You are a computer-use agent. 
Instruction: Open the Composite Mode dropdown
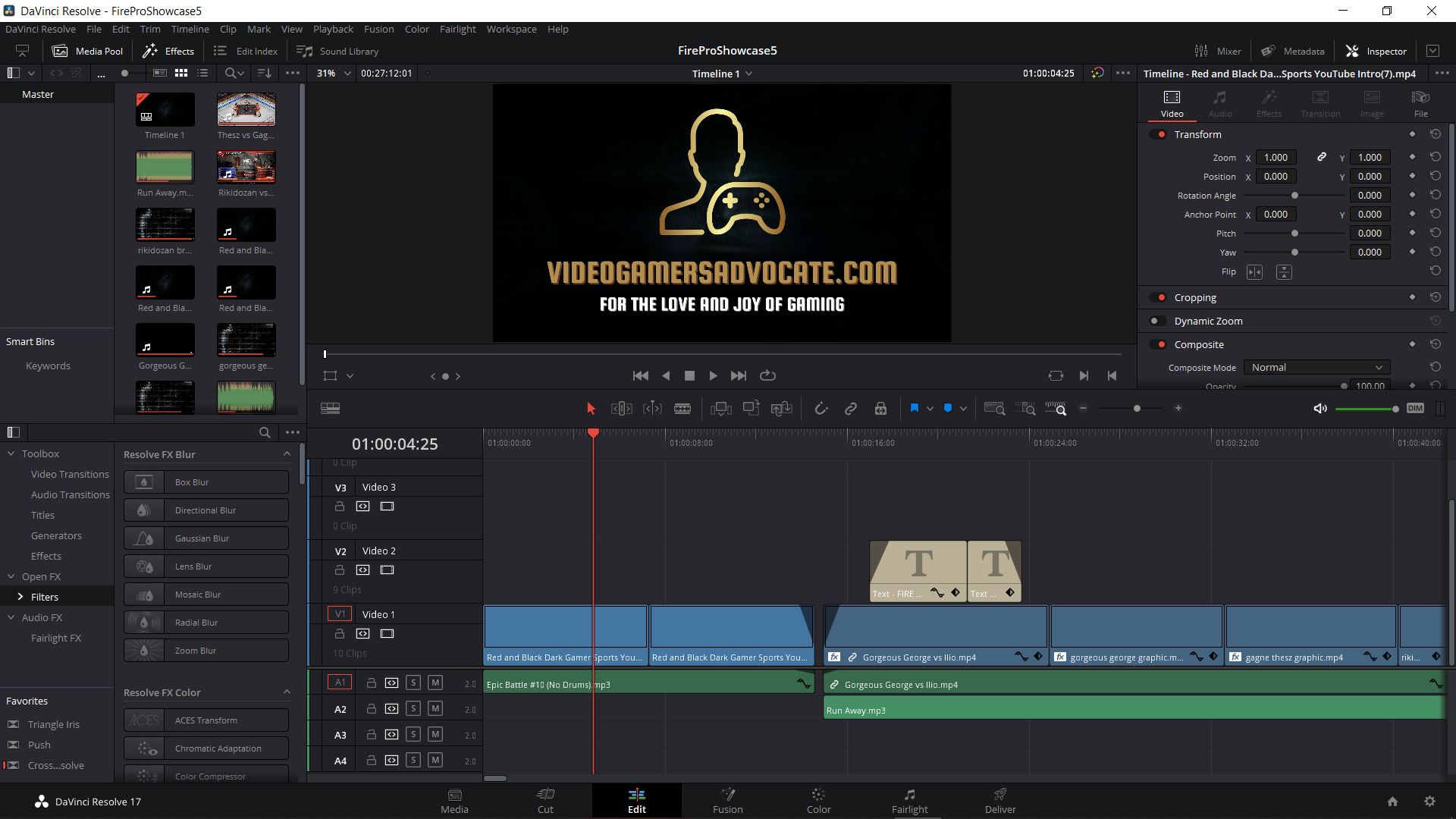(x=1316, y=367)
